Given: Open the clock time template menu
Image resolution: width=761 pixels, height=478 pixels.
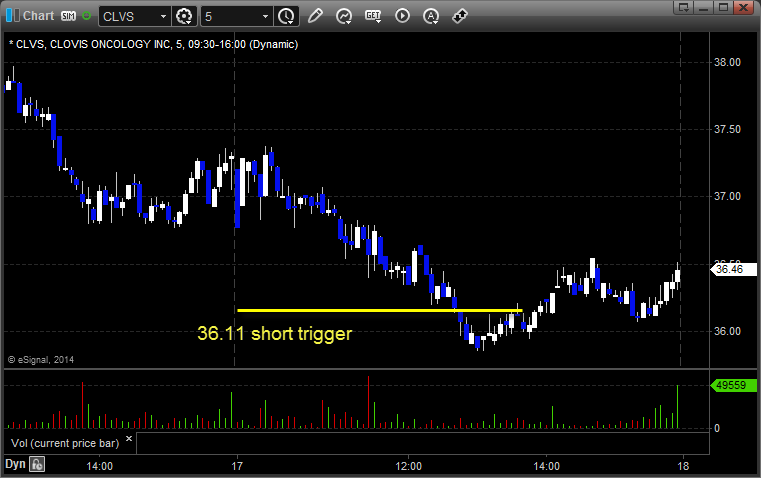Looking at the screenshot, I should 286,16.
